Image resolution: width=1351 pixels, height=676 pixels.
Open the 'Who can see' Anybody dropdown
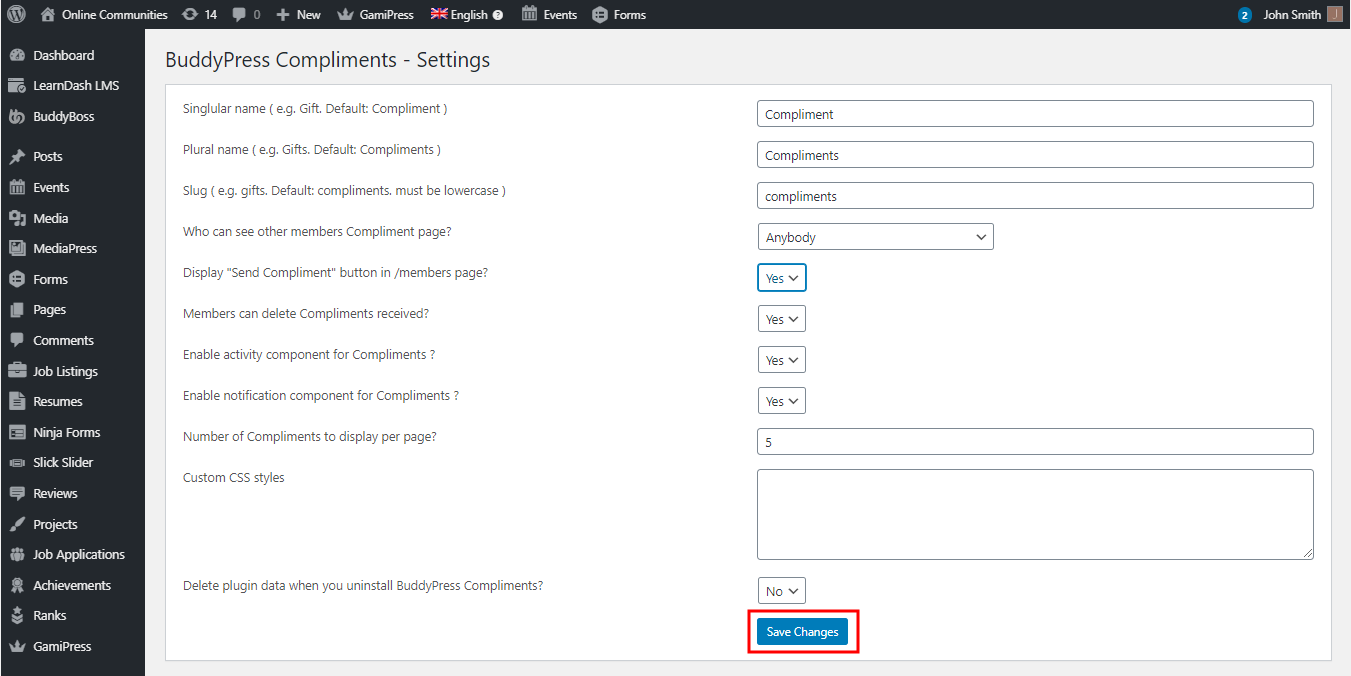pyautogui.click(x=875, y=237)
